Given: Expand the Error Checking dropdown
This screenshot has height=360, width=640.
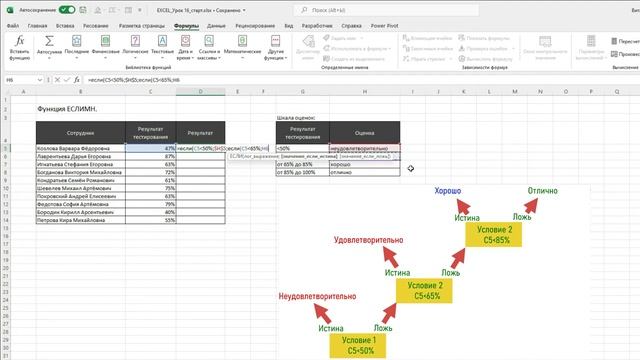Looking at the screenshot, I should pos(513,49).
